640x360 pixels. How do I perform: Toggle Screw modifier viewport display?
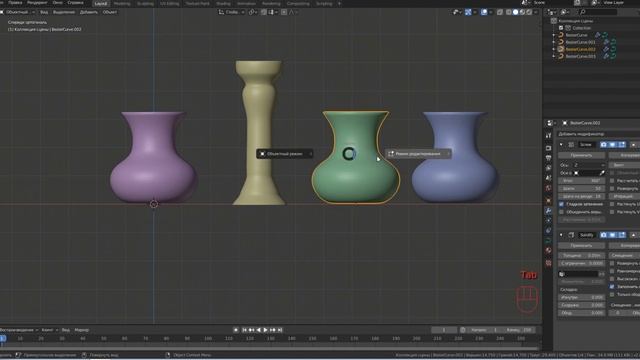point(613,144)
